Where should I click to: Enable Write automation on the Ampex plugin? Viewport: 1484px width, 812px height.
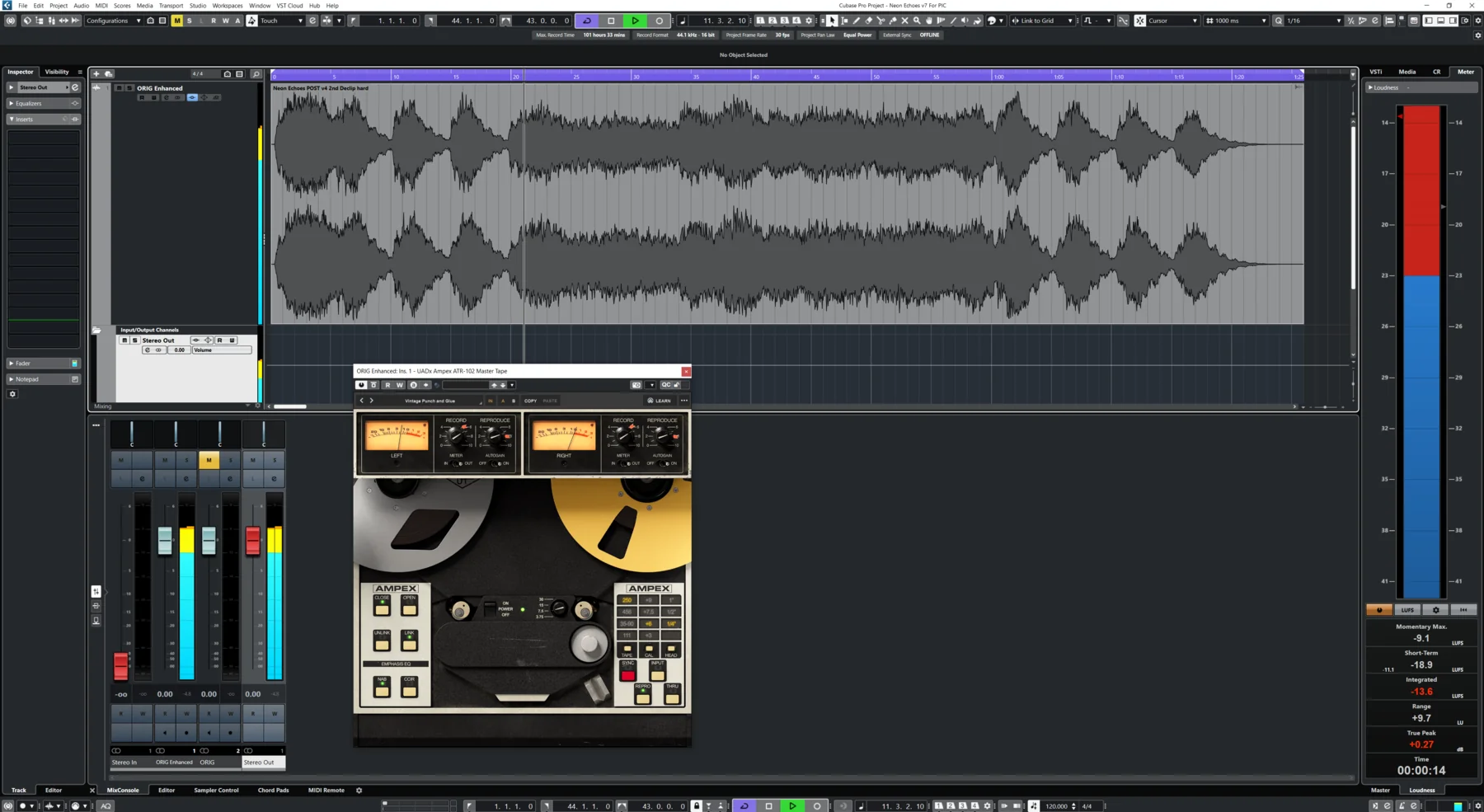pos(400,385)
